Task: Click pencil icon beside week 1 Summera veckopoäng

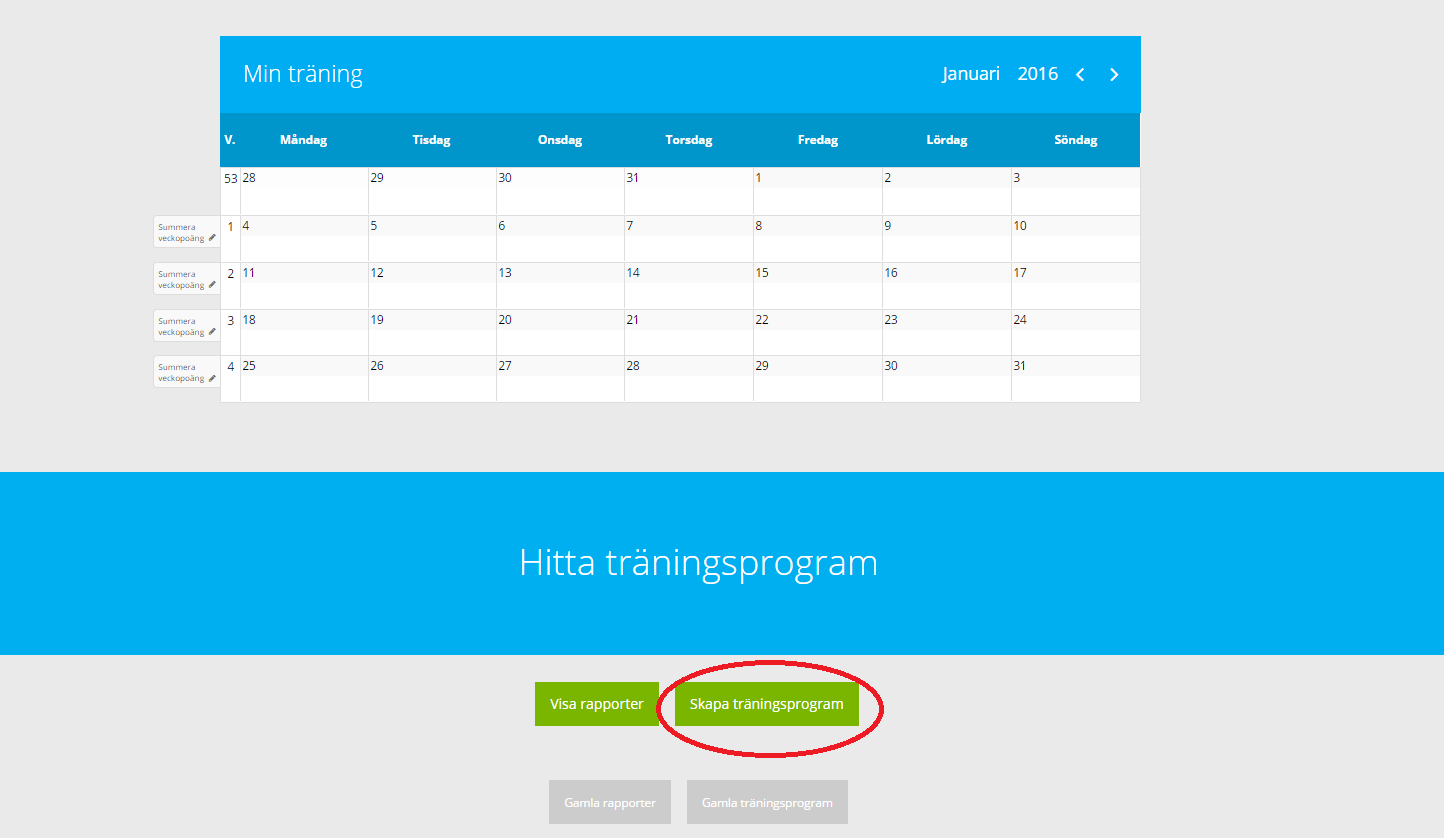Action: tap(212, 238)
